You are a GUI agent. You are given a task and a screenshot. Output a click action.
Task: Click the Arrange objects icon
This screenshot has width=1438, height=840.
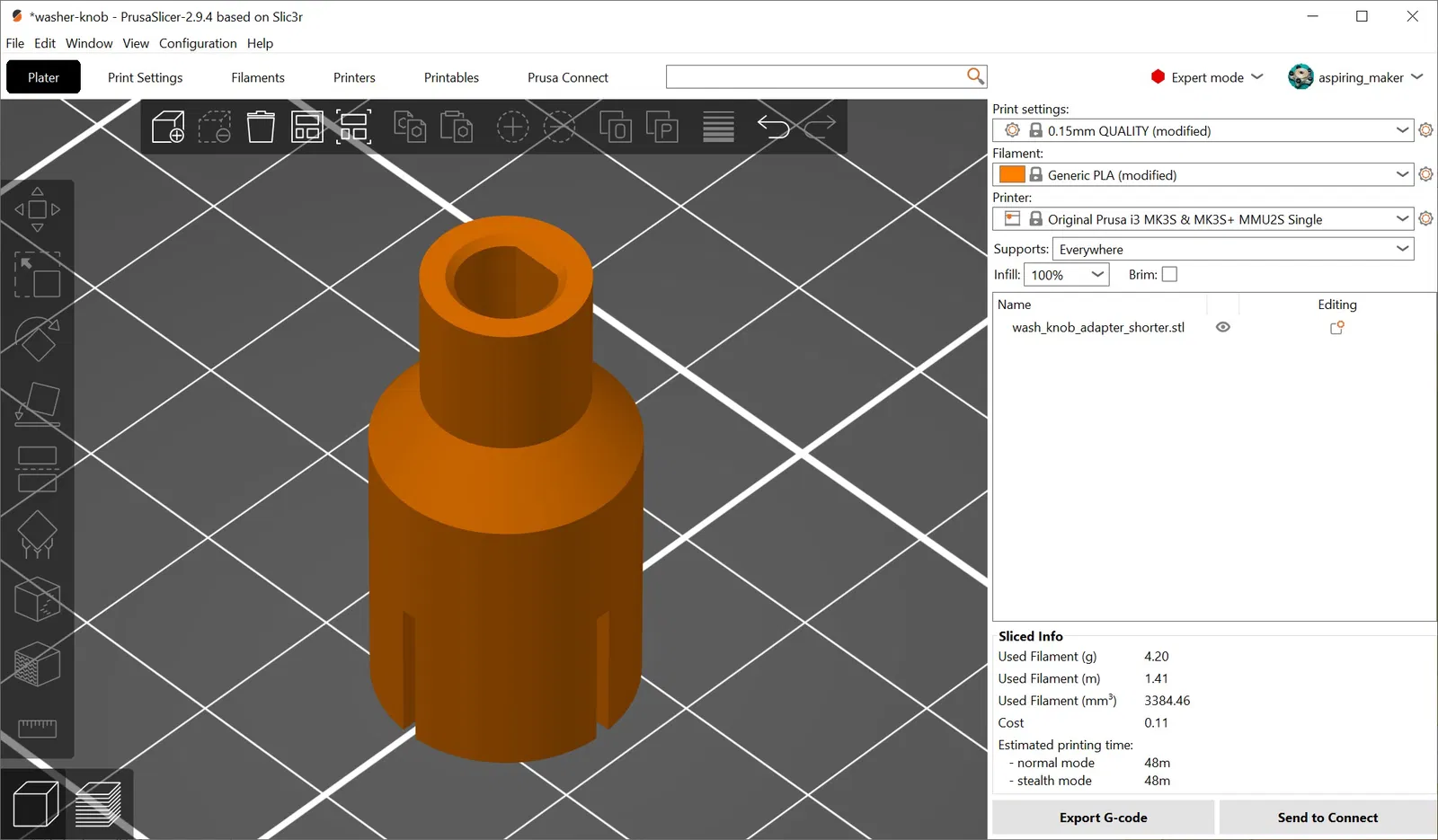pyautogui.click(x=307, y=127)
